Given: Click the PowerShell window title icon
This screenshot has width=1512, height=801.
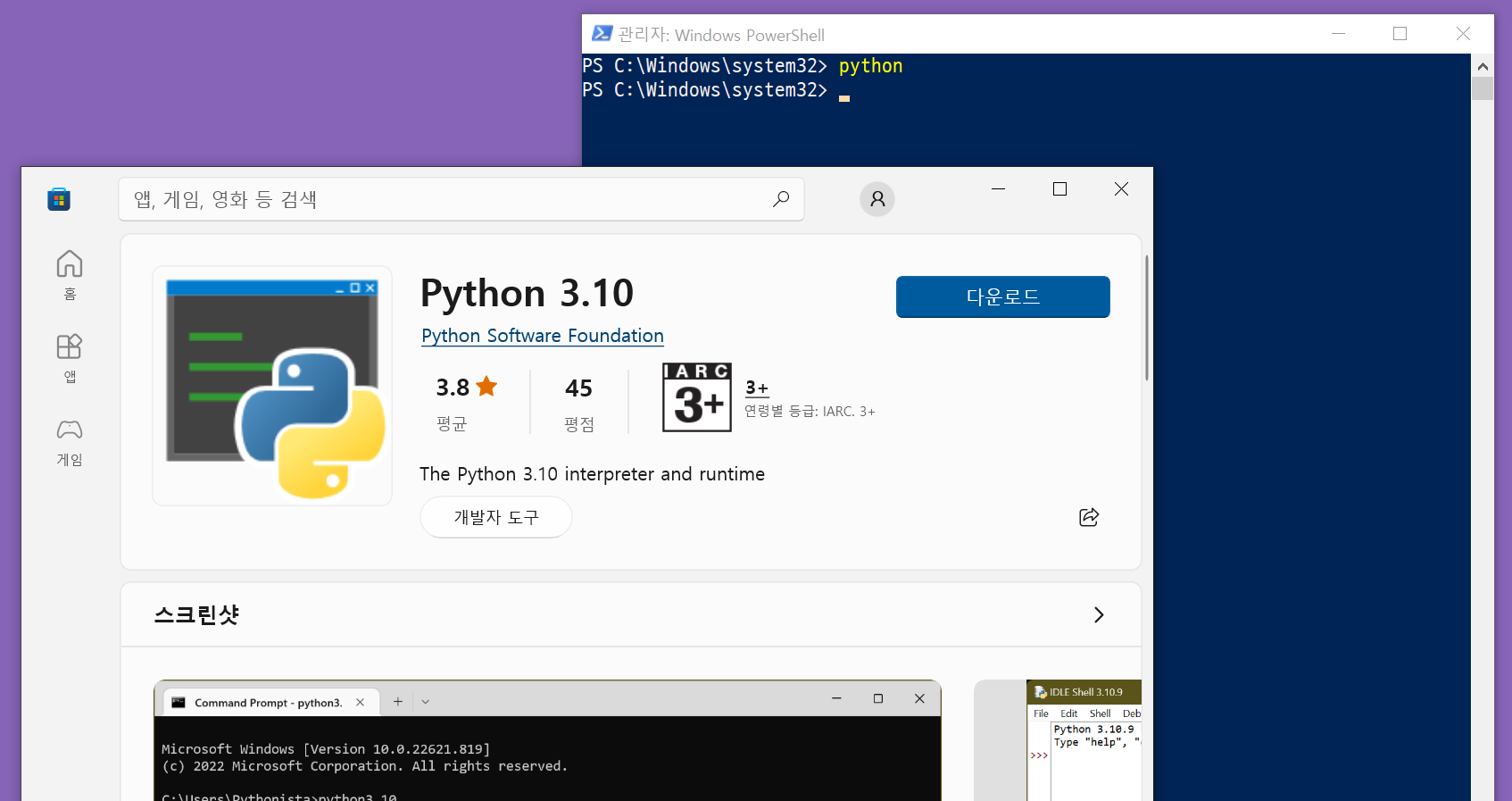Looking at the screenshot, I should 602,34.
